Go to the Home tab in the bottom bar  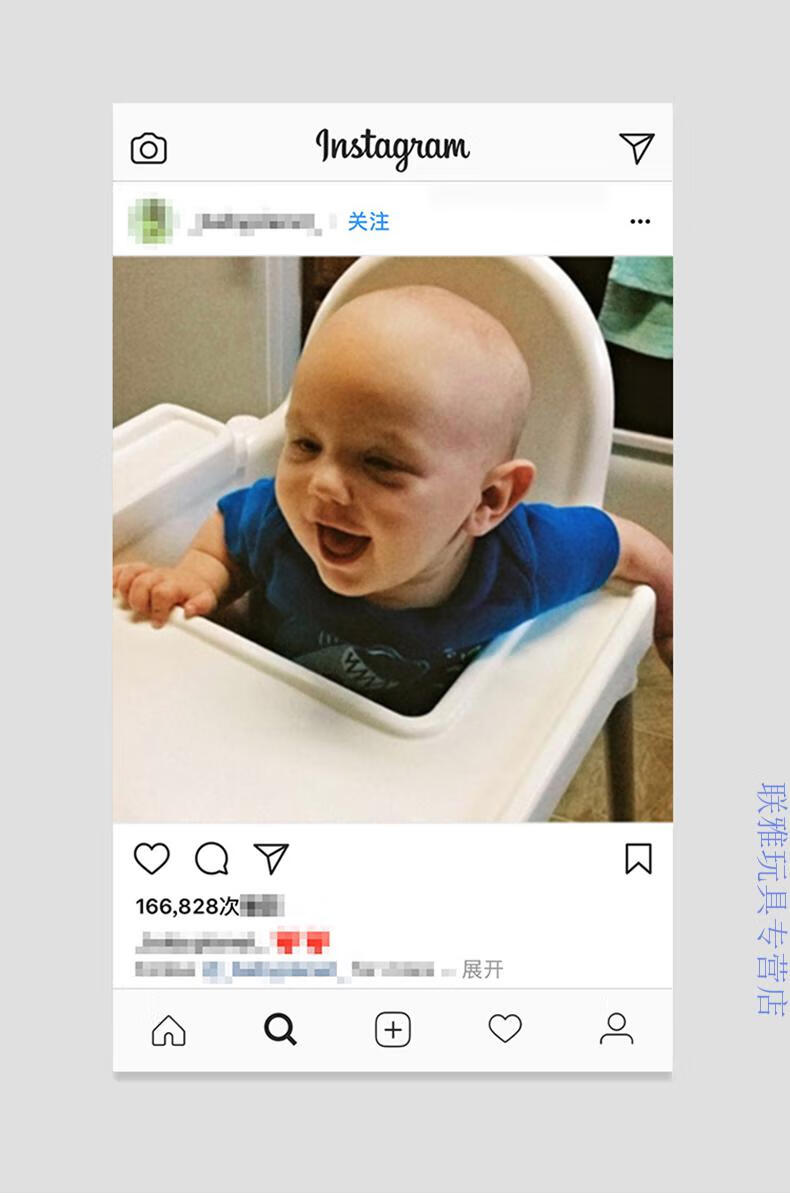tap(169, 1029)
